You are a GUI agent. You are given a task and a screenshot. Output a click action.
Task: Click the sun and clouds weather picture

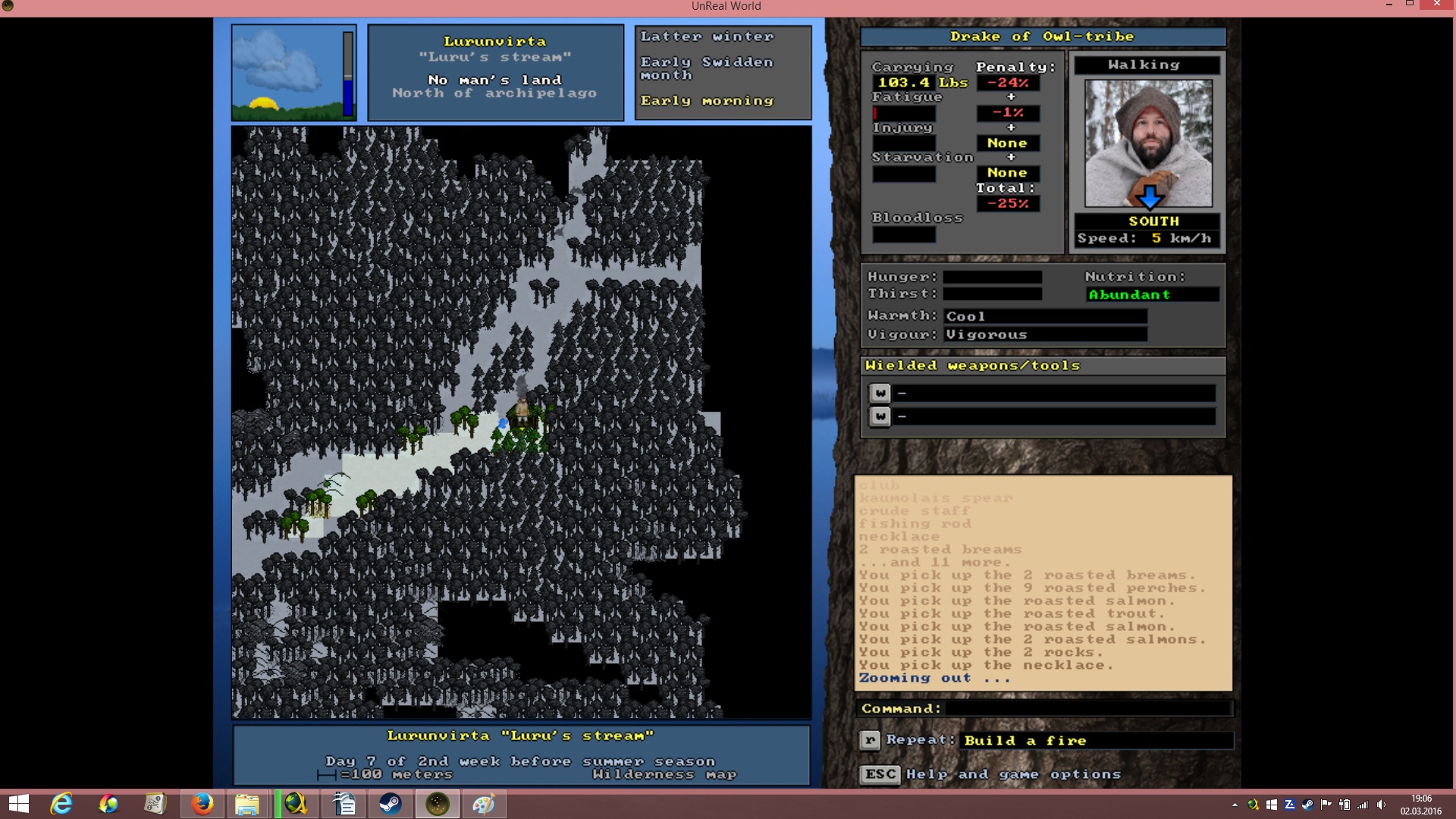coord(287,73)
